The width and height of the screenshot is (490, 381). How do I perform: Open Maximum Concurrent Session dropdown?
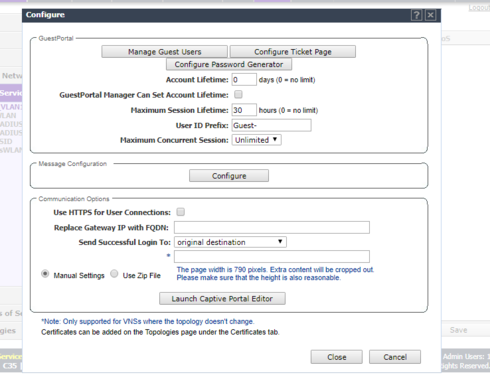point(256,140)
